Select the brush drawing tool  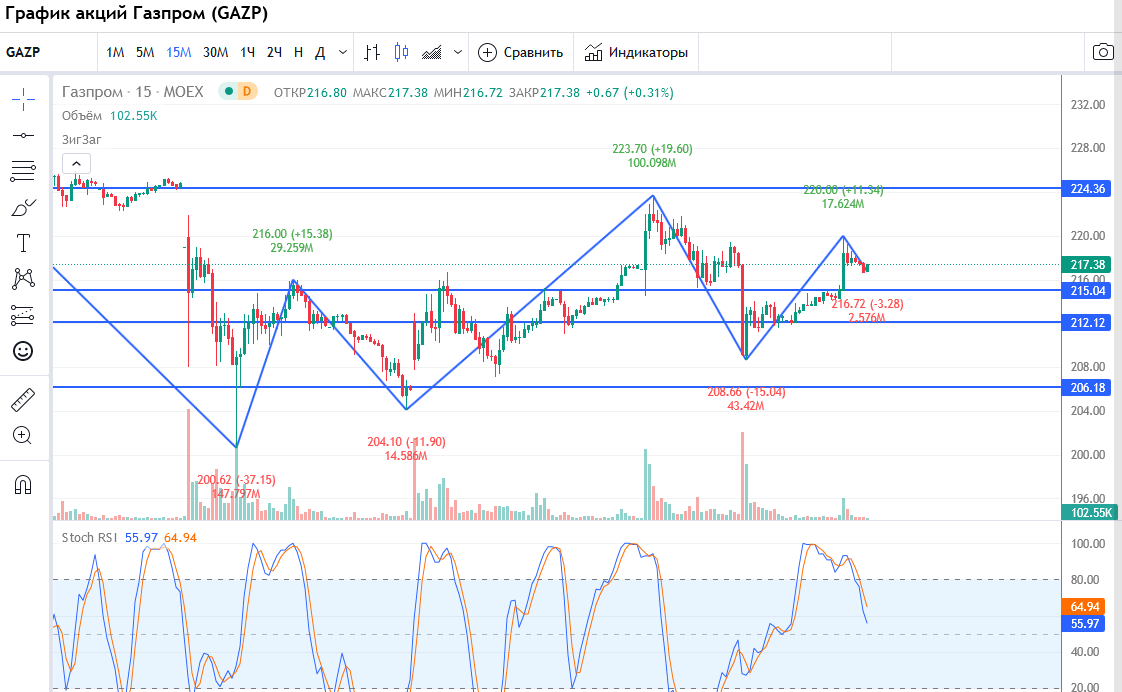(x=23, y=208)
